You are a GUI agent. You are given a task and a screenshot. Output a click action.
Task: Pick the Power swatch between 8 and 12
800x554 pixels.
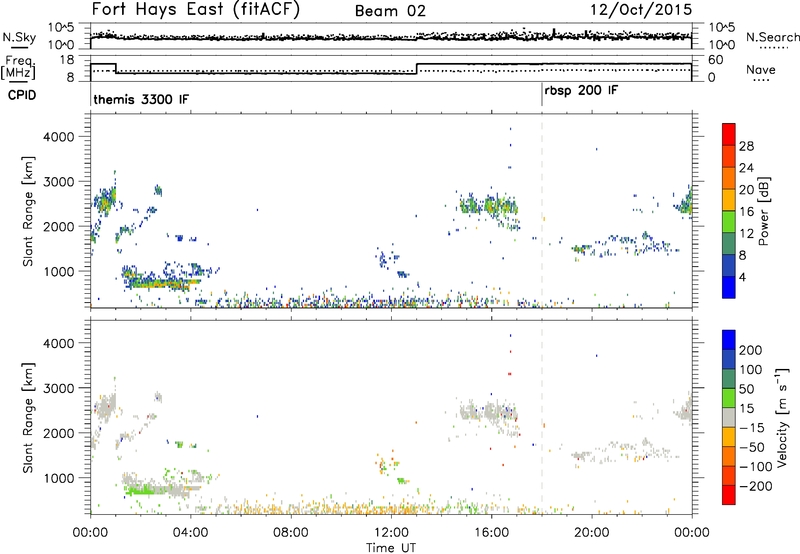(729, 243)
